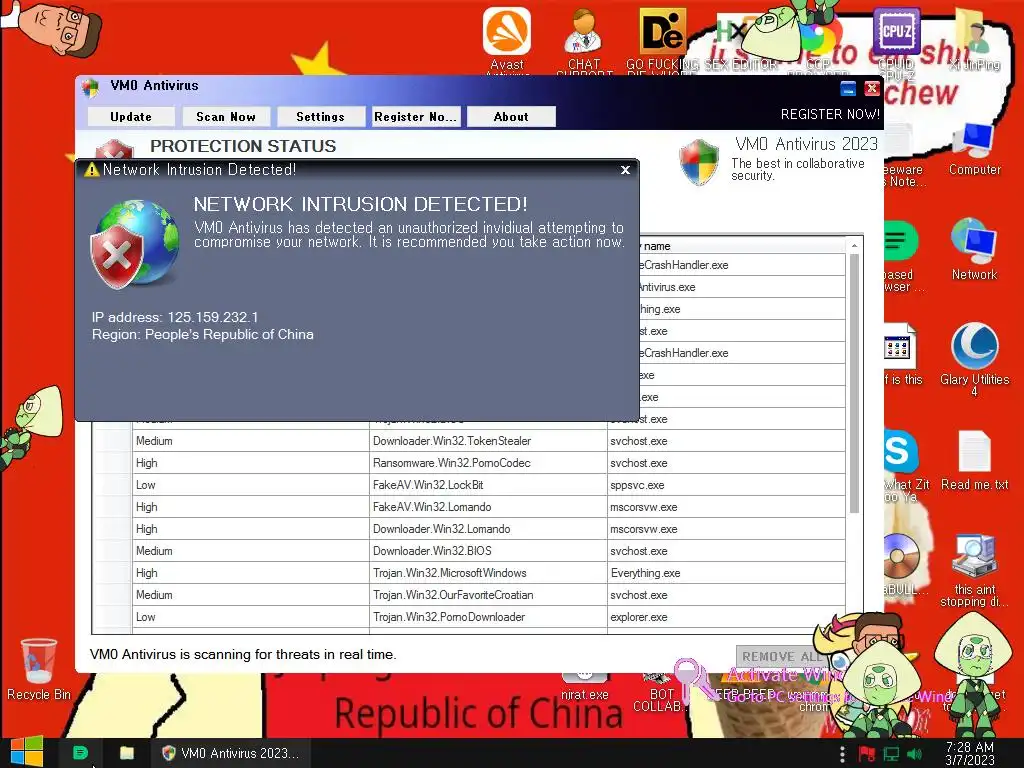Select the Downloader.Win32.TokenStealer threat entry
Screen dimensions: 1024x768
click(488, 441)
